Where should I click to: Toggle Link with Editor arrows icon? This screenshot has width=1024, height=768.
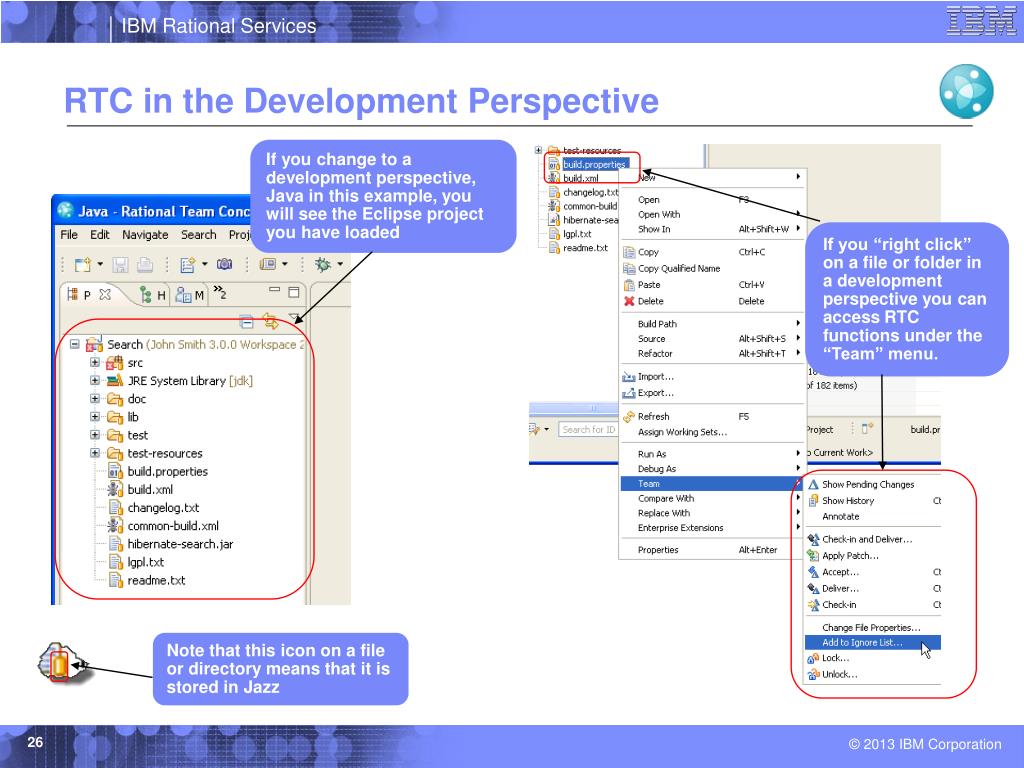(270, 321)
